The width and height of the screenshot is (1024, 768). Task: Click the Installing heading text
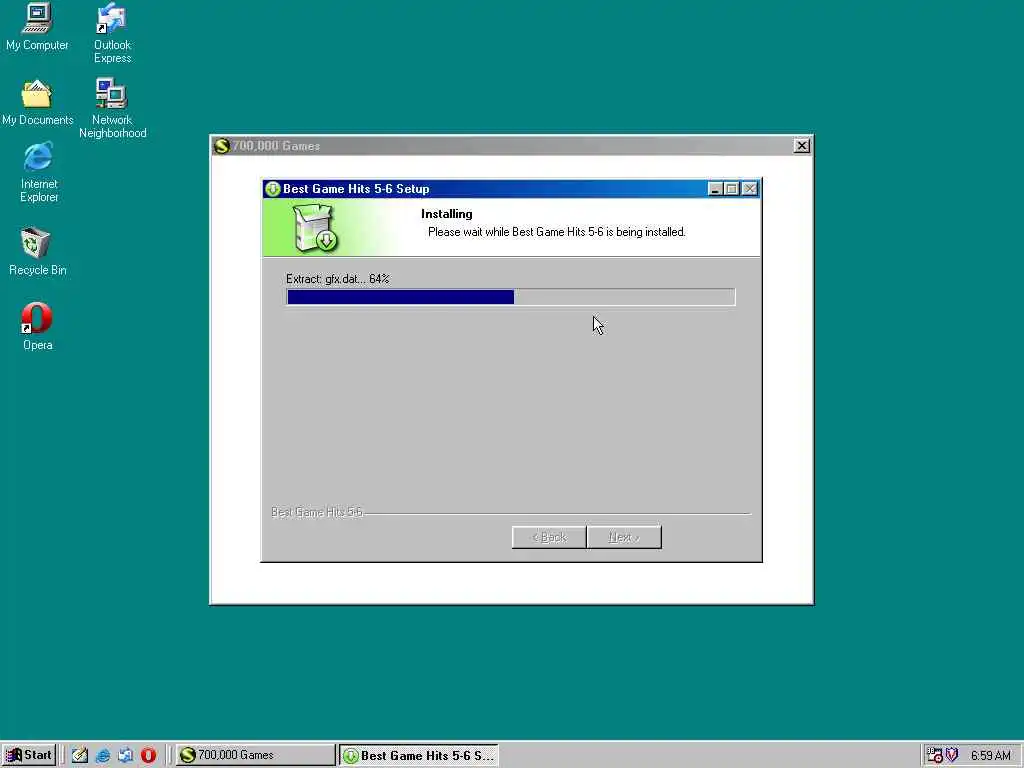pyautogui.click(x=447, y=214)
